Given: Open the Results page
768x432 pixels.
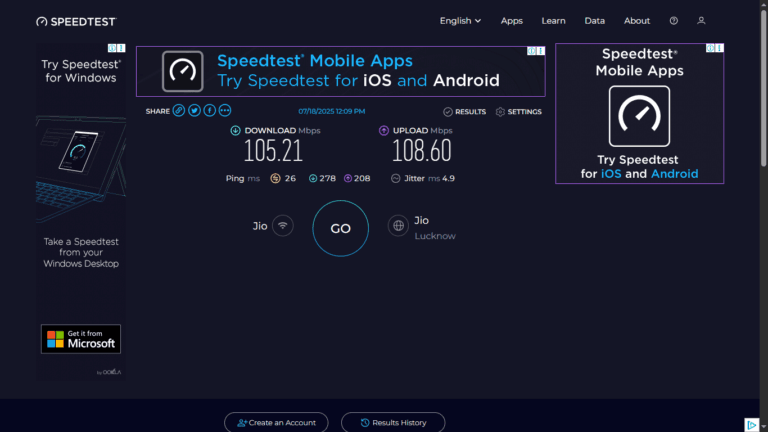Looking at the screenshot, I should (x=464, y=112).
